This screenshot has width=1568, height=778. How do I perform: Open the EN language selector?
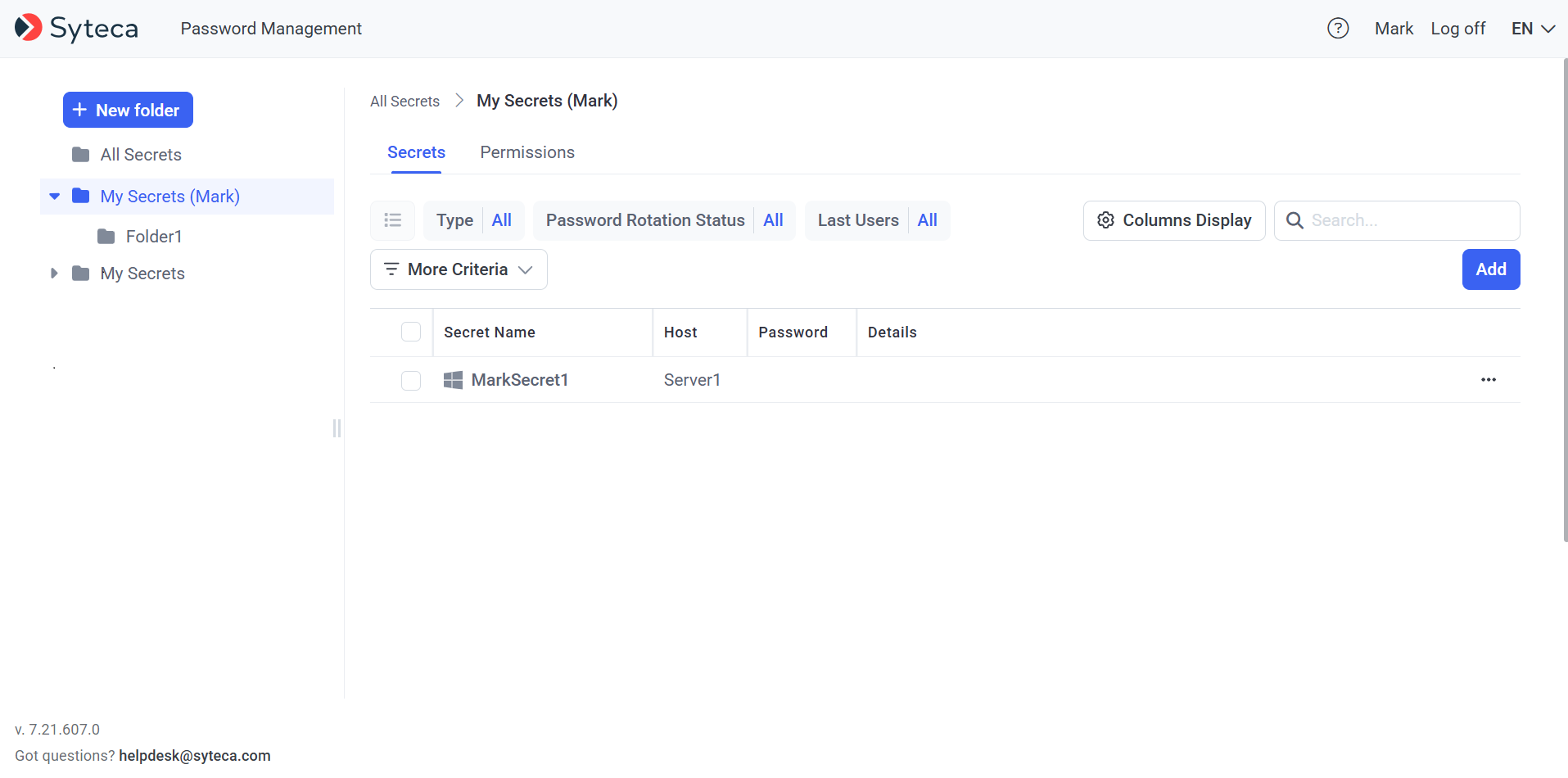point(1532,29)
